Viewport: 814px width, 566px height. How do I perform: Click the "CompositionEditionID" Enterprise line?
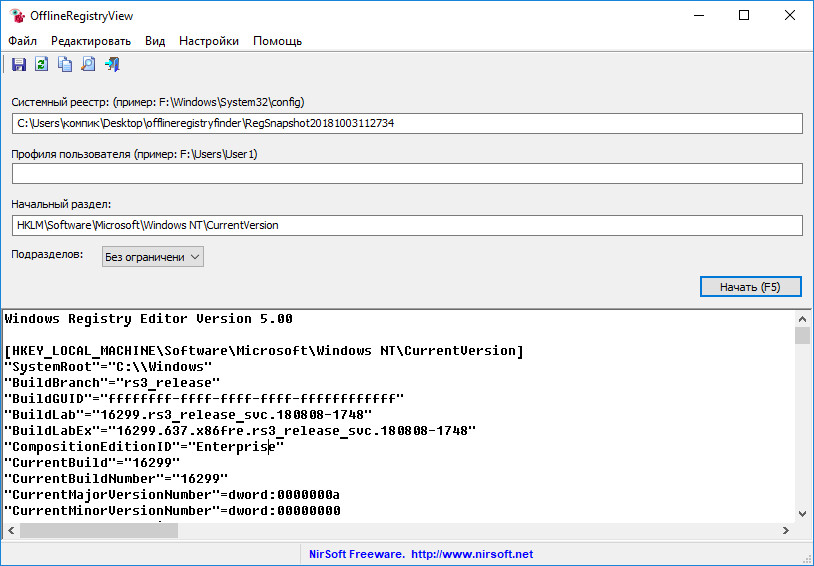click(144, 447)
